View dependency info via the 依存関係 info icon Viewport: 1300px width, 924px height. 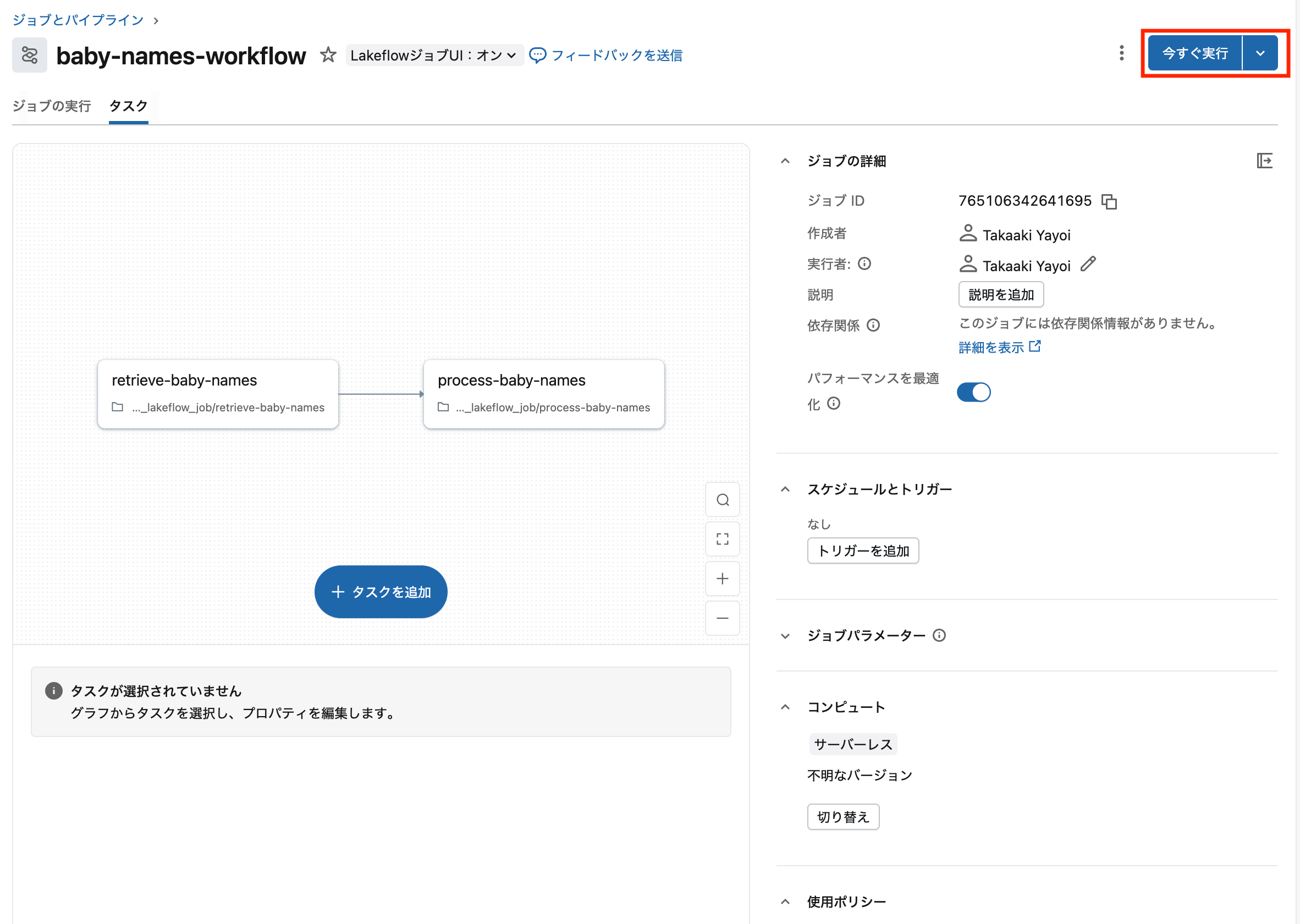[x=874, y=325]
